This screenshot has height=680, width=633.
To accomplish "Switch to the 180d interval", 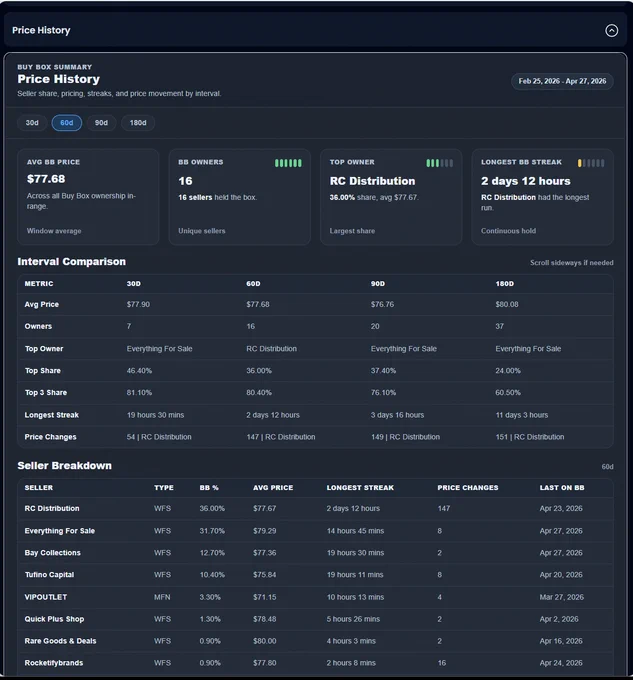I will [x=138, y=123].
